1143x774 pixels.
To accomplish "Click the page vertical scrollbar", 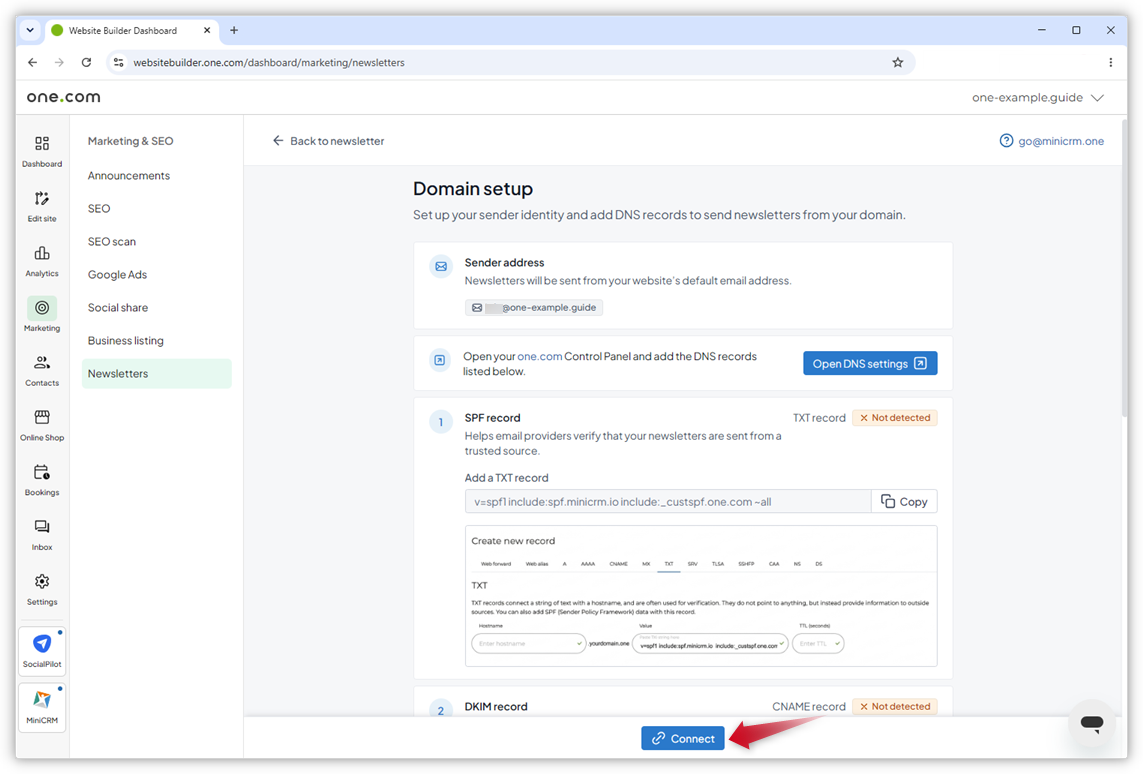I will pos(1123,270).
